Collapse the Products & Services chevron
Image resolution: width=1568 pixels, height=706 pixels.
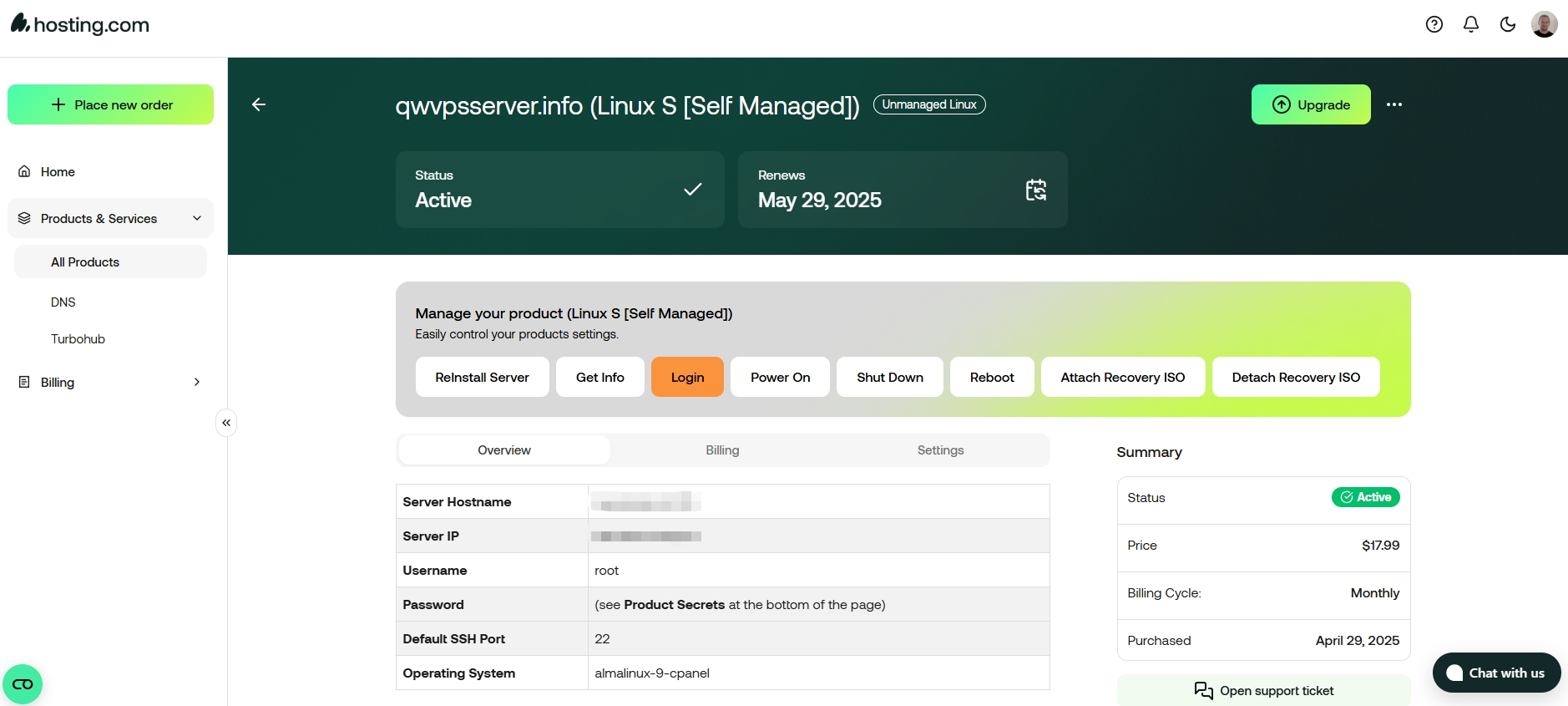click(197, 218)
